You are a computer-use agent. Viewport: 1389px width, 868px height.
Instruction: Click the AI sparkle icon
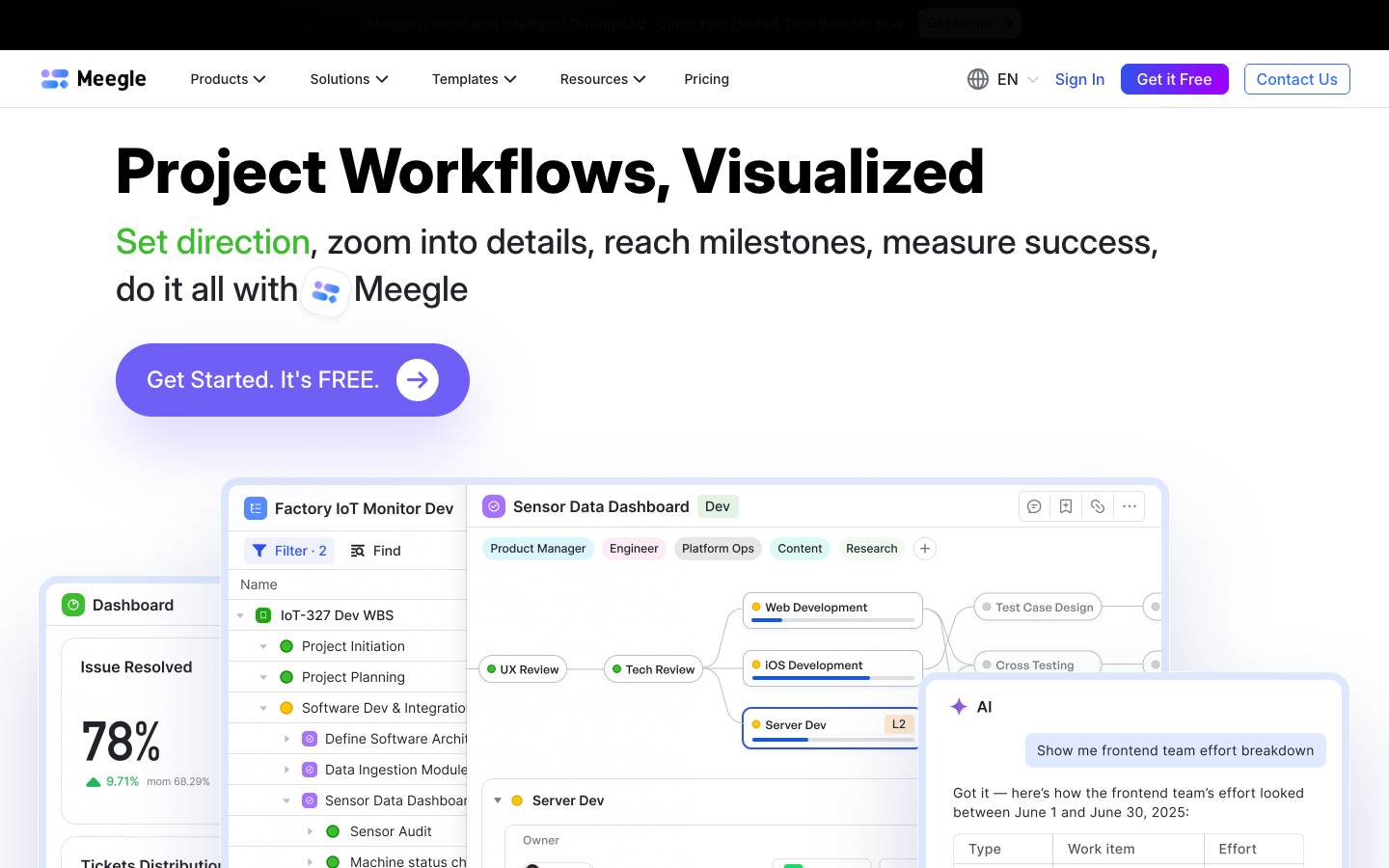(959, 707)
